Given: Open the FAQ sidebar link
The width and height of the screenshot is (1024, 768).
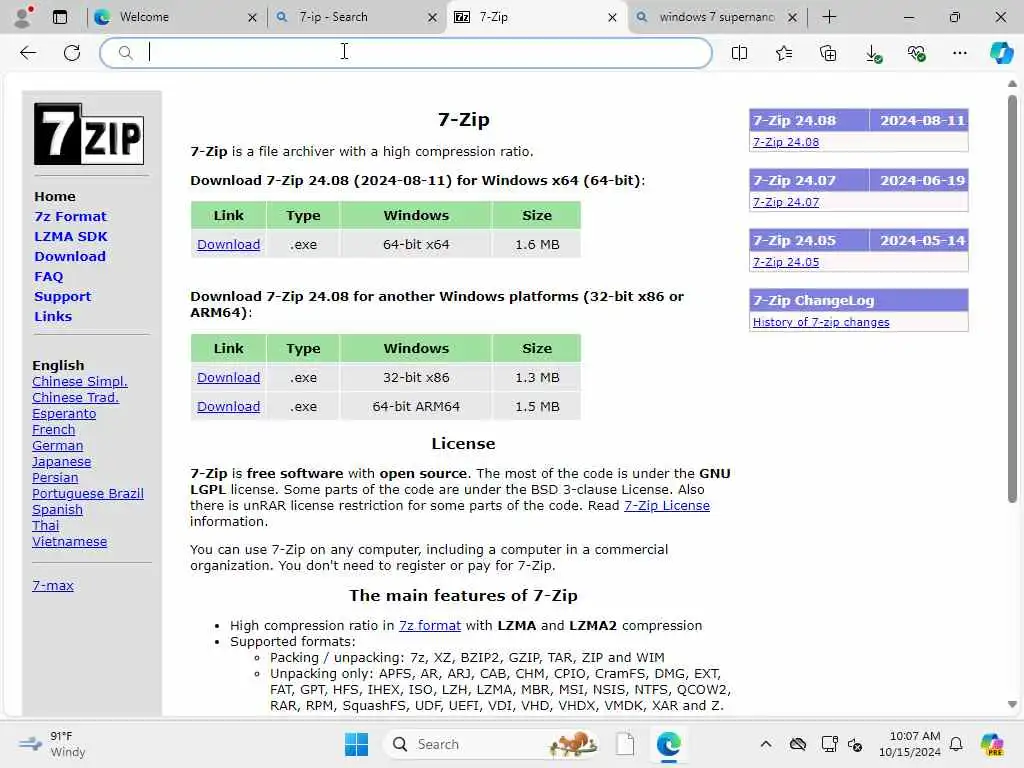Looking at the screenshot, I should pyautogui.click(x=49, y=277).
